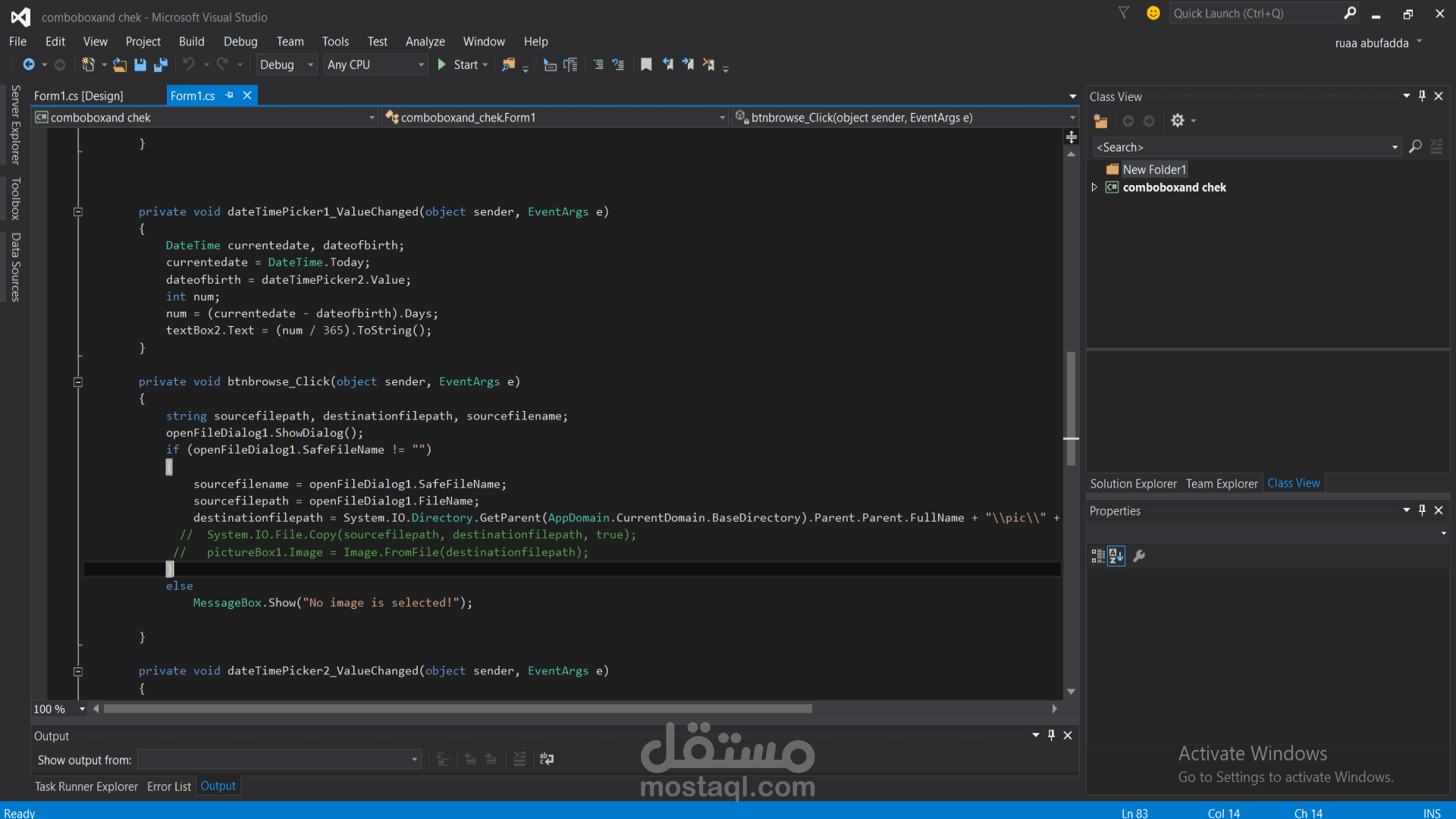The width and height of the screenshot is (1456, 819).
Task: Collapse the btnbrowse_Click method outline
Action: 77,382
